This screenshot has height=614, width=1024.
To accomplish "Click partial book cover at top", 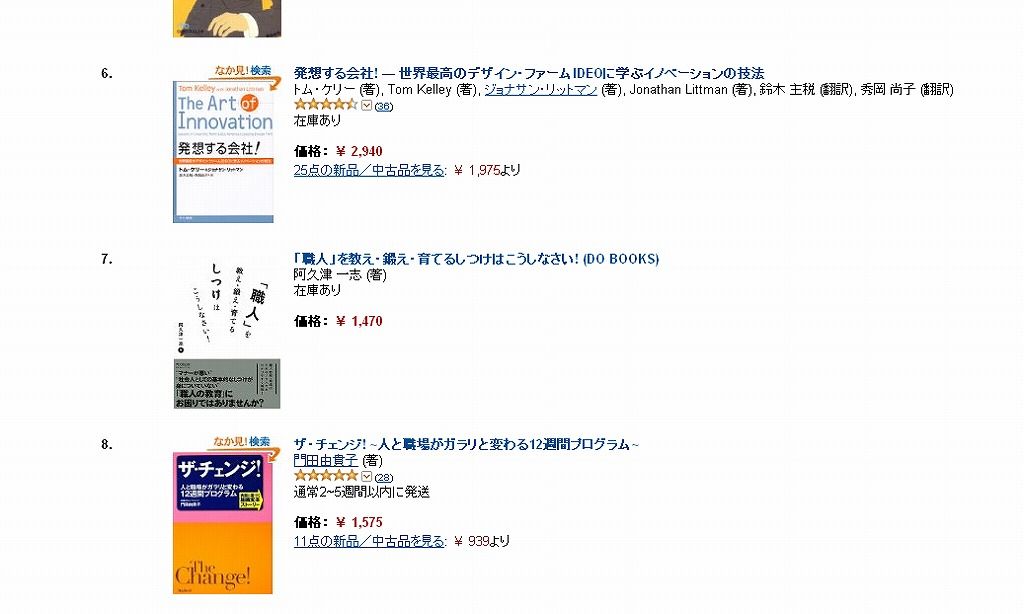I will [227, 18].
